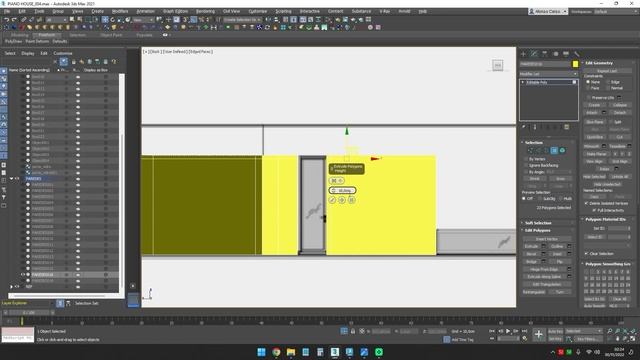Open the Modify command panel tab
This screenshot has width=640, height=360.
click(534, 54)
